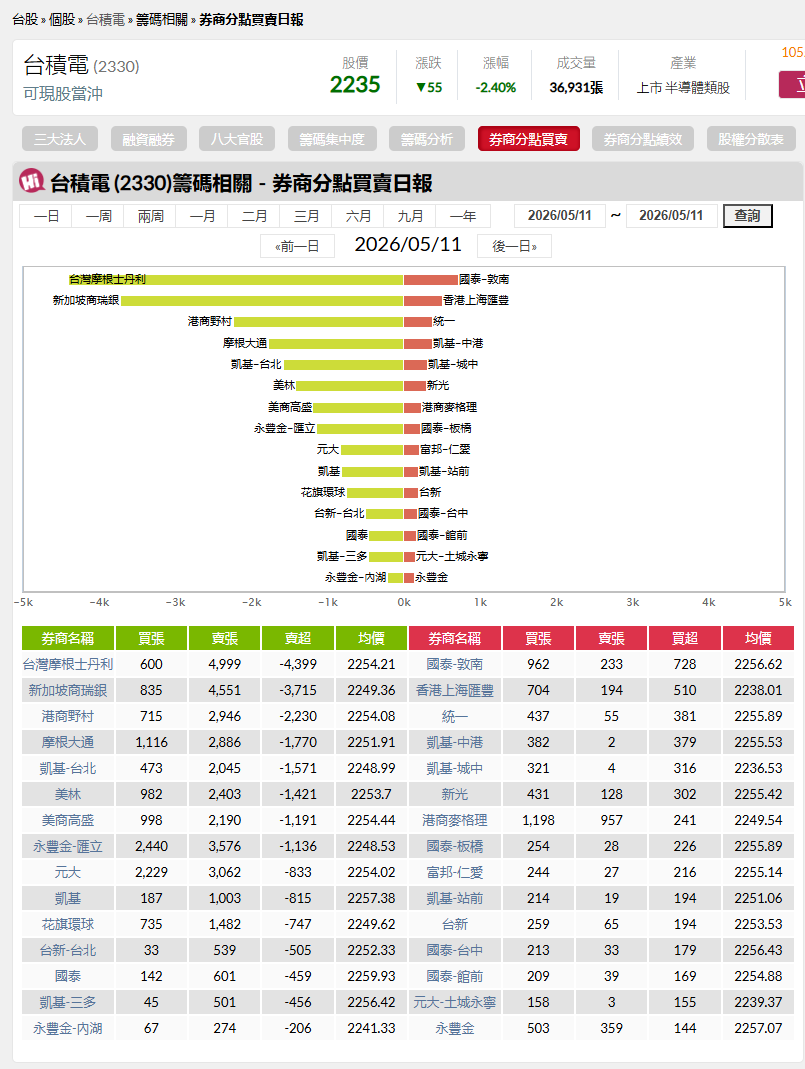Select the 一月 period button
Image resolution: width=805 pixels, height=1069 pixels.
[x=202, y=216]
